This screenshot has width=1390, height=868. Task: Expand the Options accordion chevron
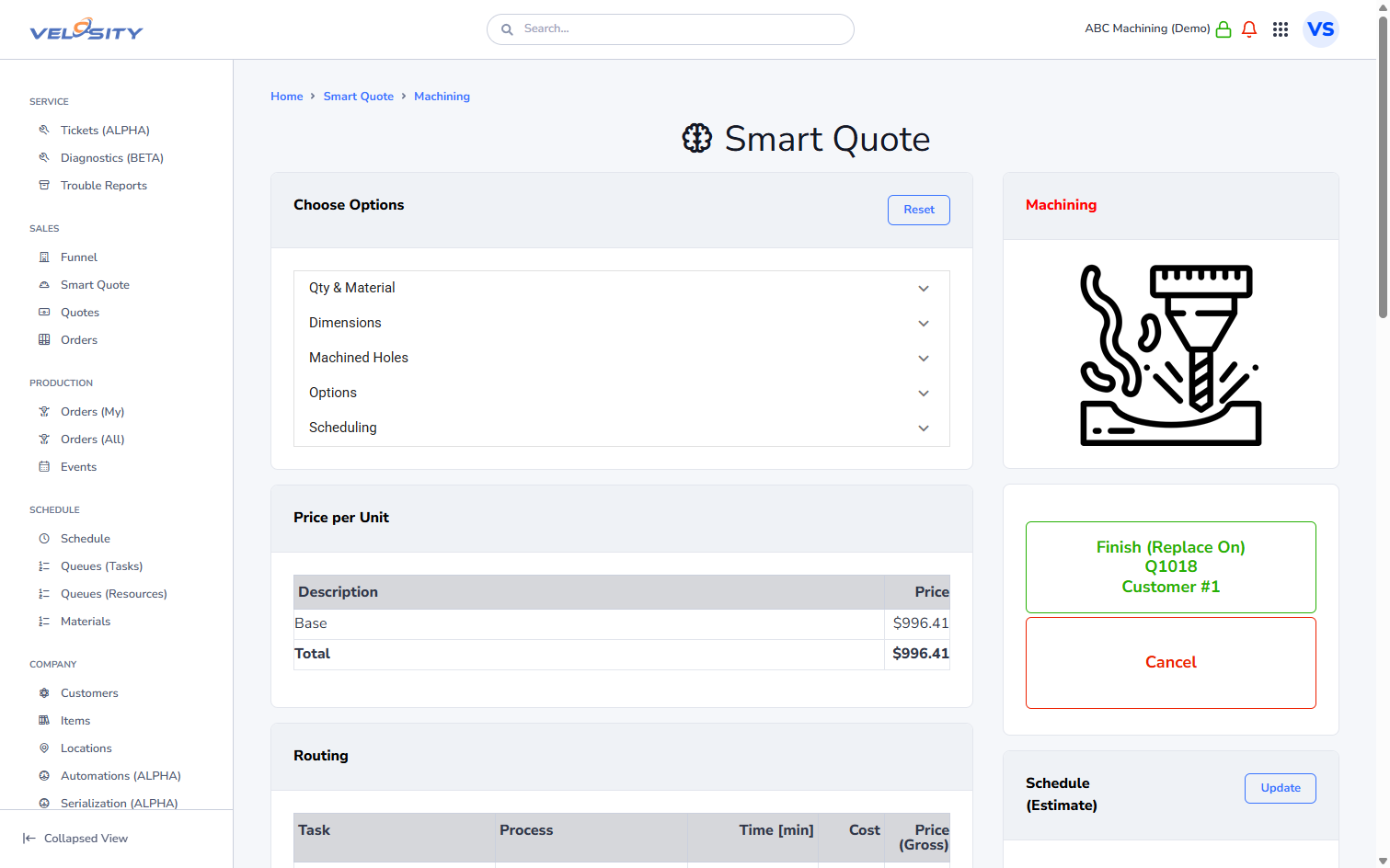924,393
